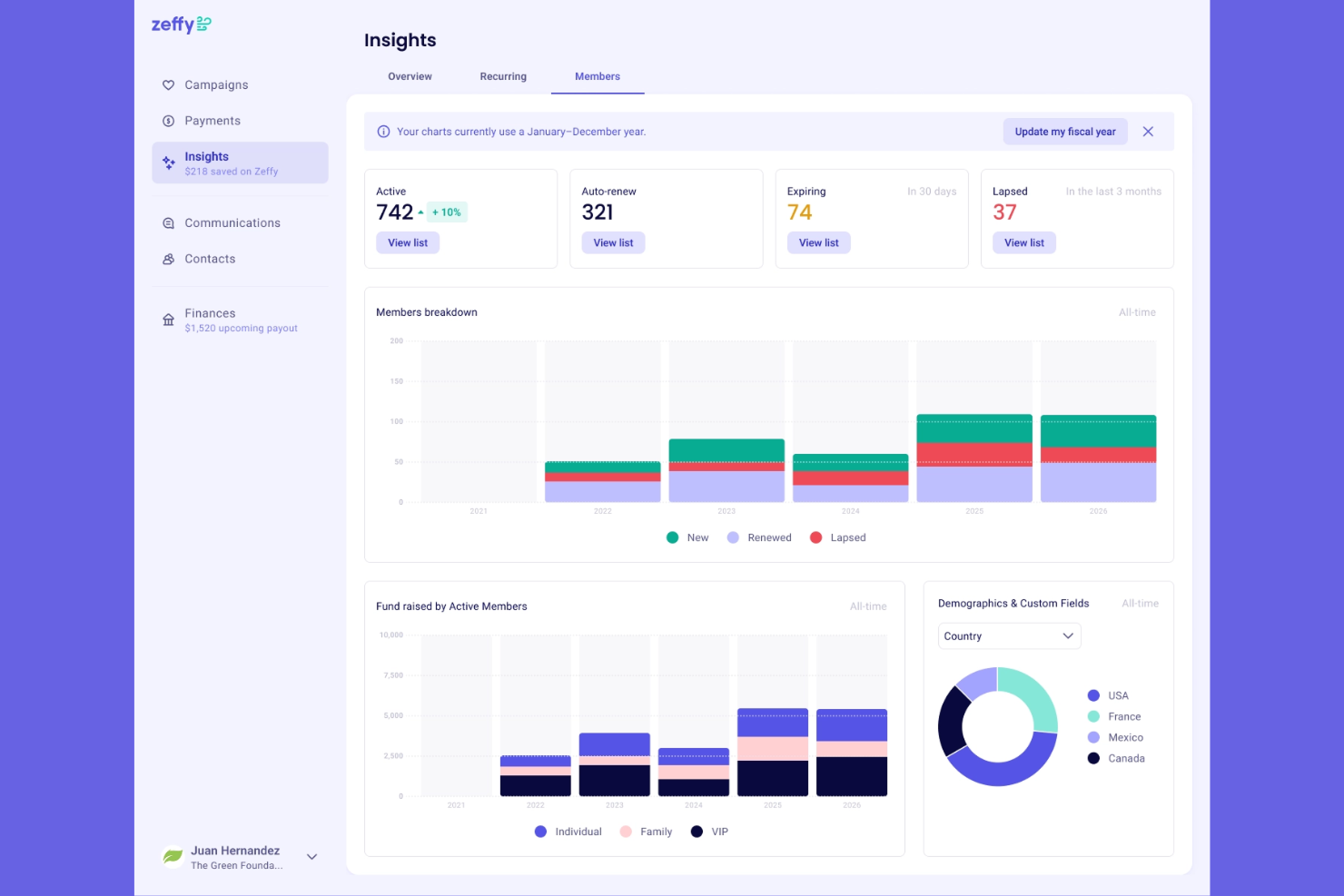Click the Payments dollar icon

click(168, 121)
